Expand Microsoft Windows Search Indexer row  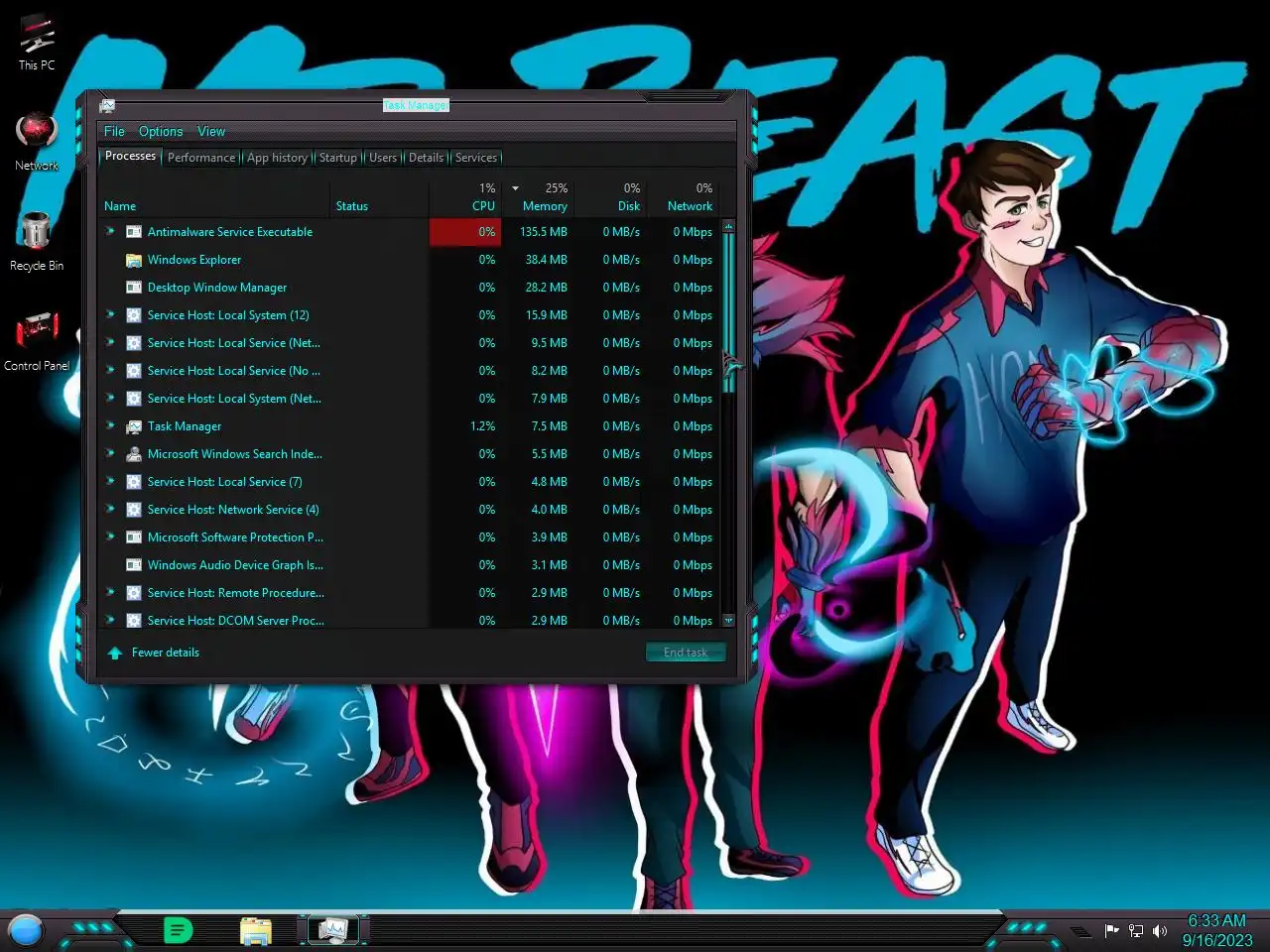(x=111, y=453)
